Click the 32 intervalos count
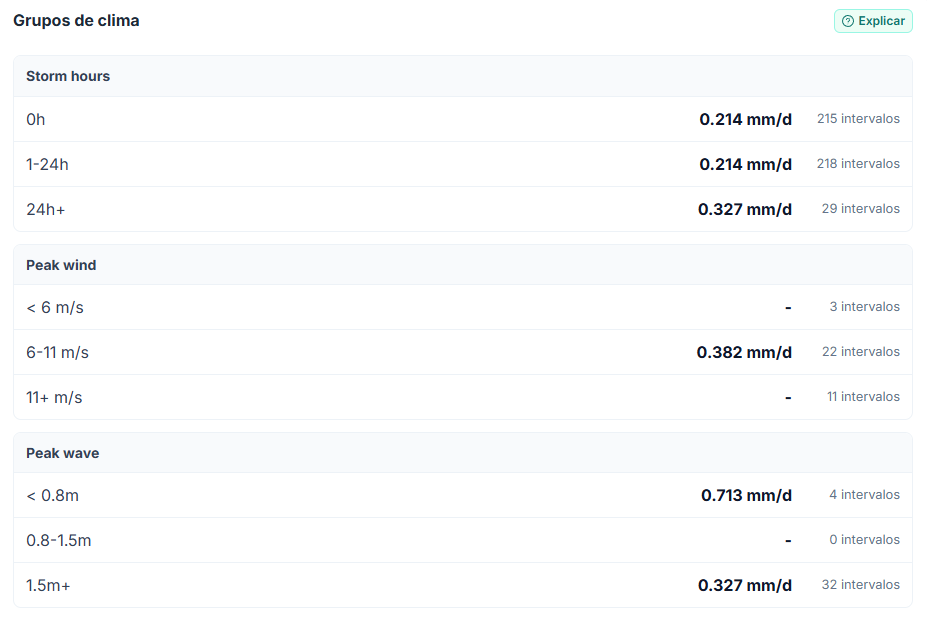Image resolution: width=927 pixels, height=617 pixels. click(861, 584)
